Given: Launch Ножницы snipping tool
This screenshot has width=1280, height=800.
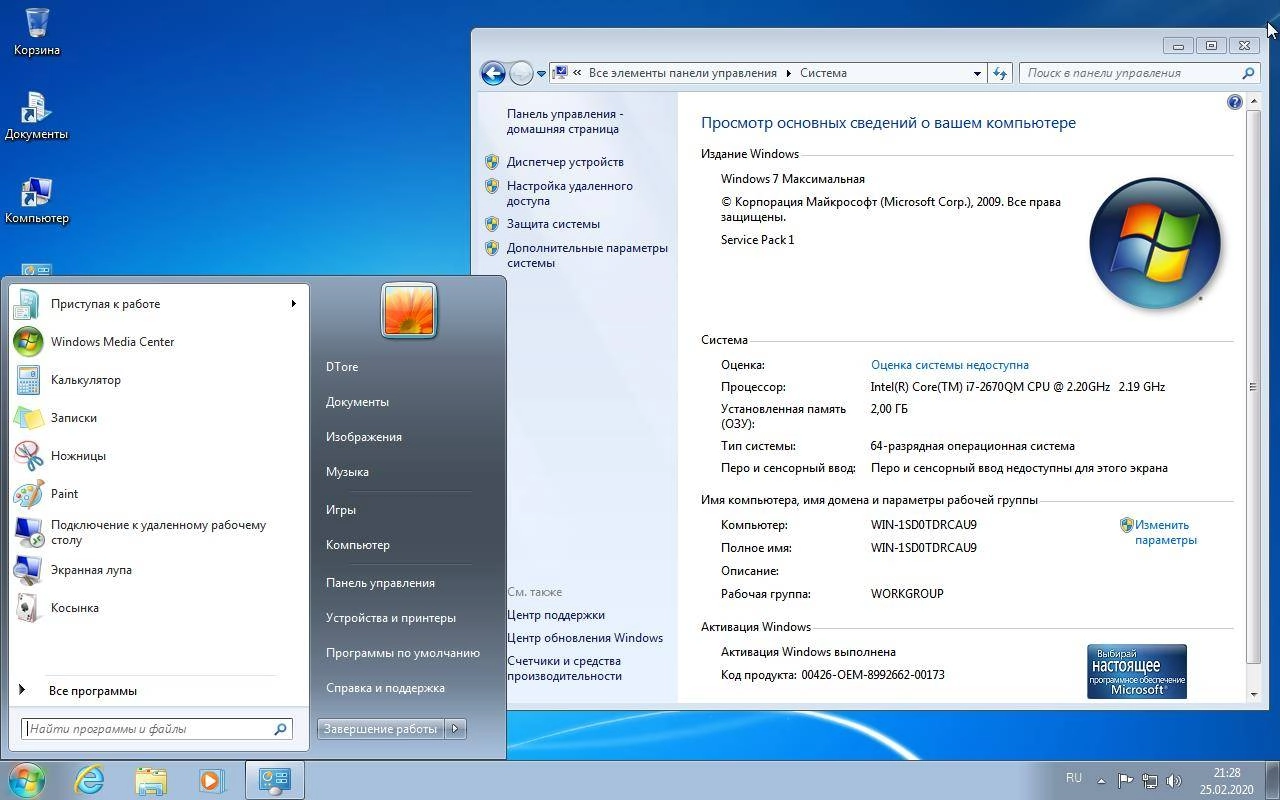Looking at the screenshot, I should tap(159, 456).
